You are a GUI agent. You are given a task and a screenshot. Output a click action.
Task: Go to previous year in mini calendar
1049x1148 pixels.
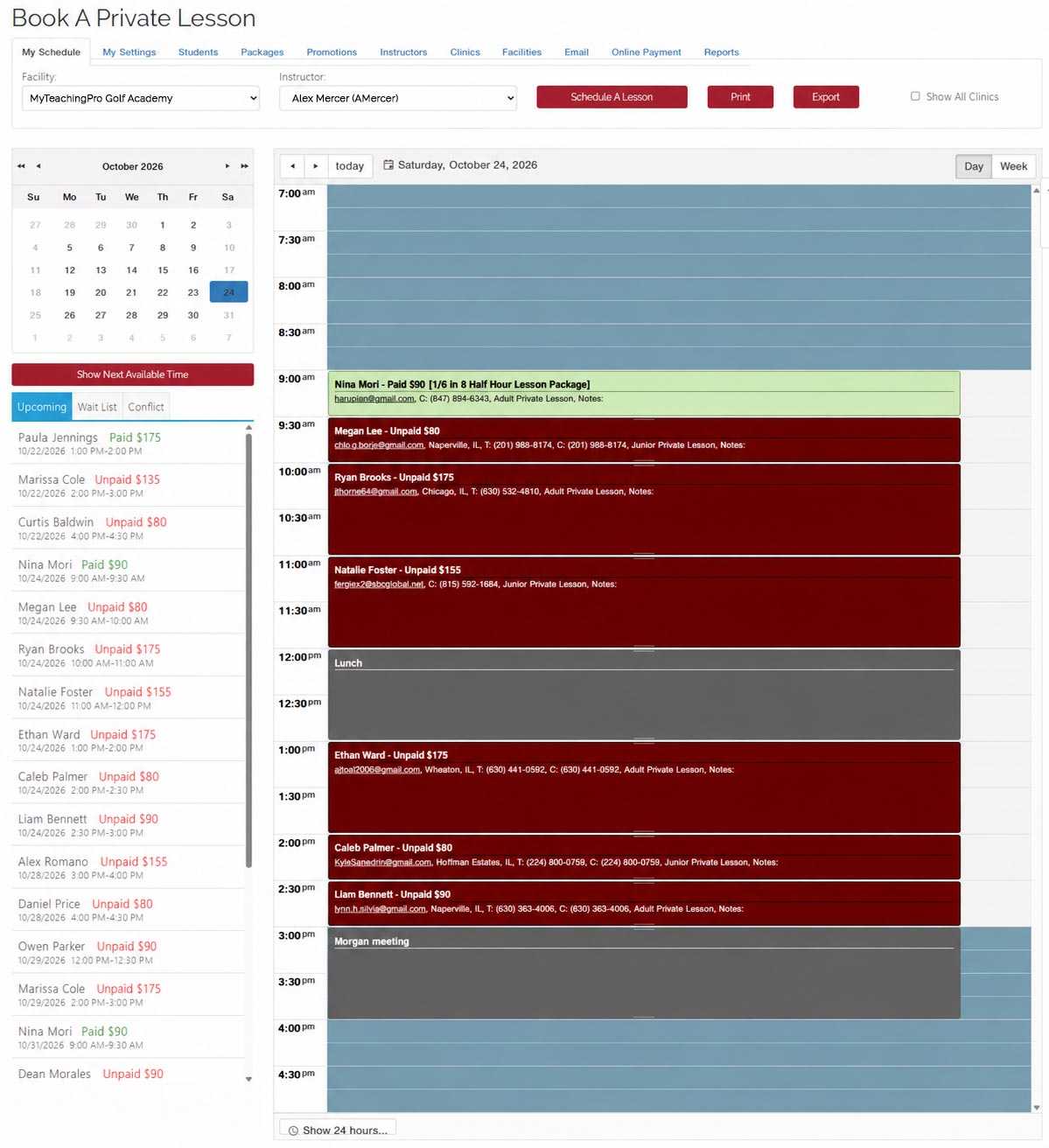click(x=21, y=166)
